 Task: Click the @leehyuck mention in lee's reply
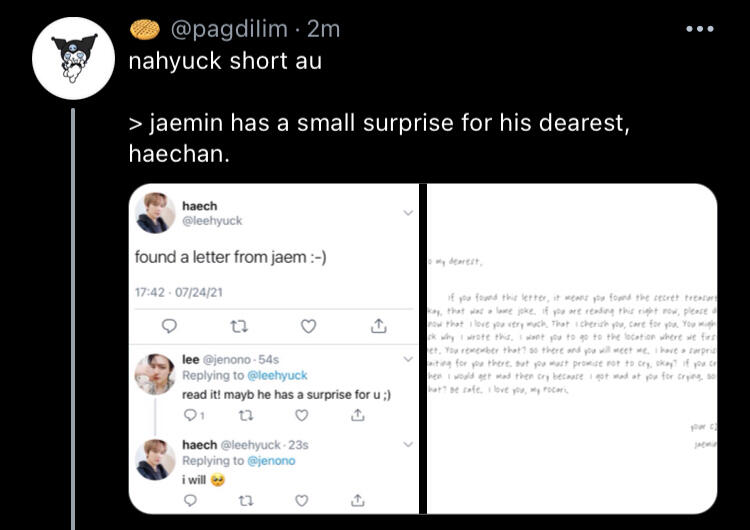click(x=276, y=375)
